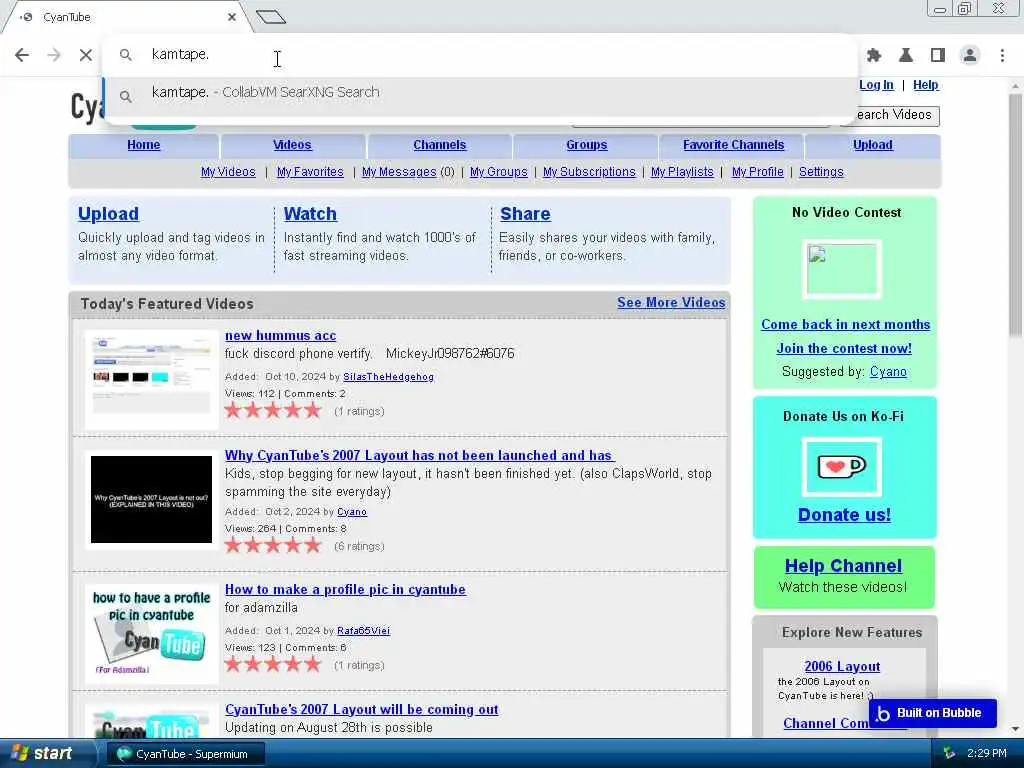This screenshot has height=768, width=1024.
Task: Open 'How to make a profile pic' video title
Action: [x=345, y=589]
